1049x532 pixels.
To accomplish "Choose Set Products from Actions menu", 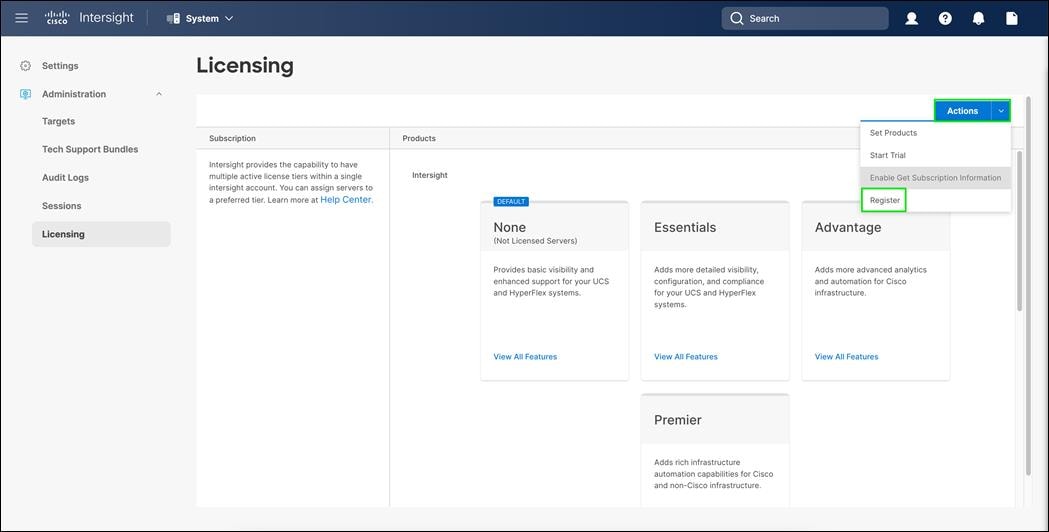I will point(935,133).
